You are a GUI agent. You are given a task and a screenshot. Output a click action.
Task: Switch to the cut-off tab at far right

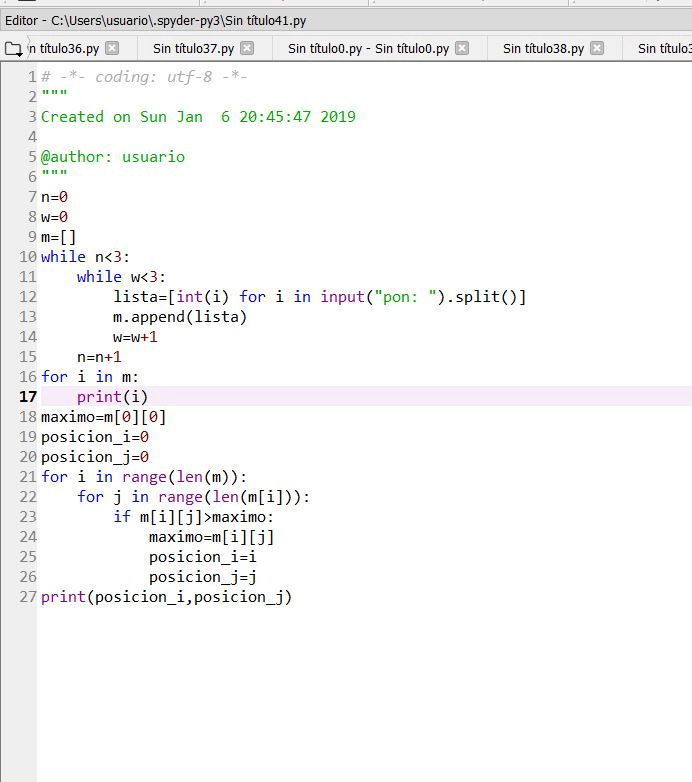pos(663,48)
